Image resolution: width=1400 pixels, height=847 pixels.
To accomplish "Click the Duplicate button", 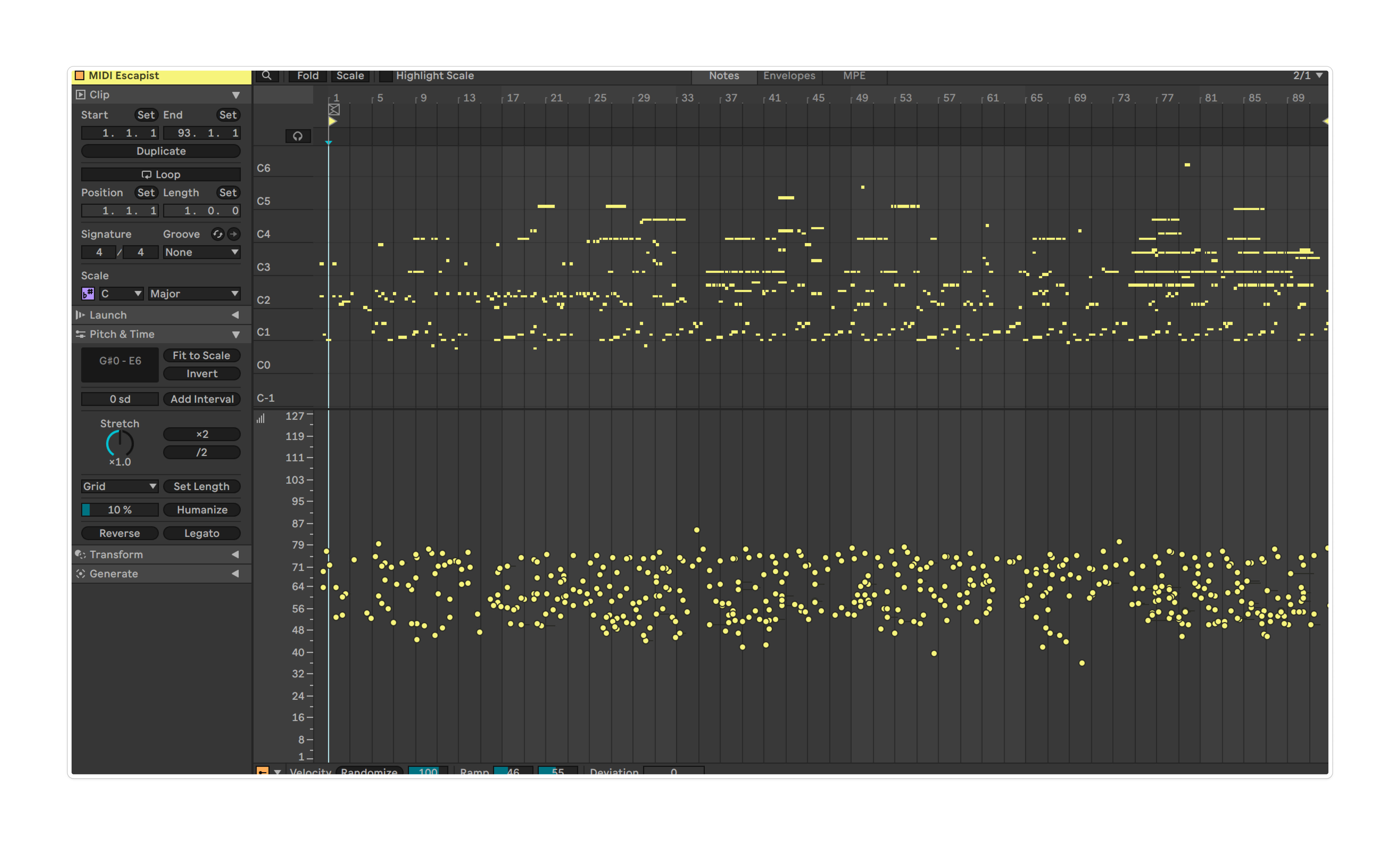I will [x=161, y=151].
